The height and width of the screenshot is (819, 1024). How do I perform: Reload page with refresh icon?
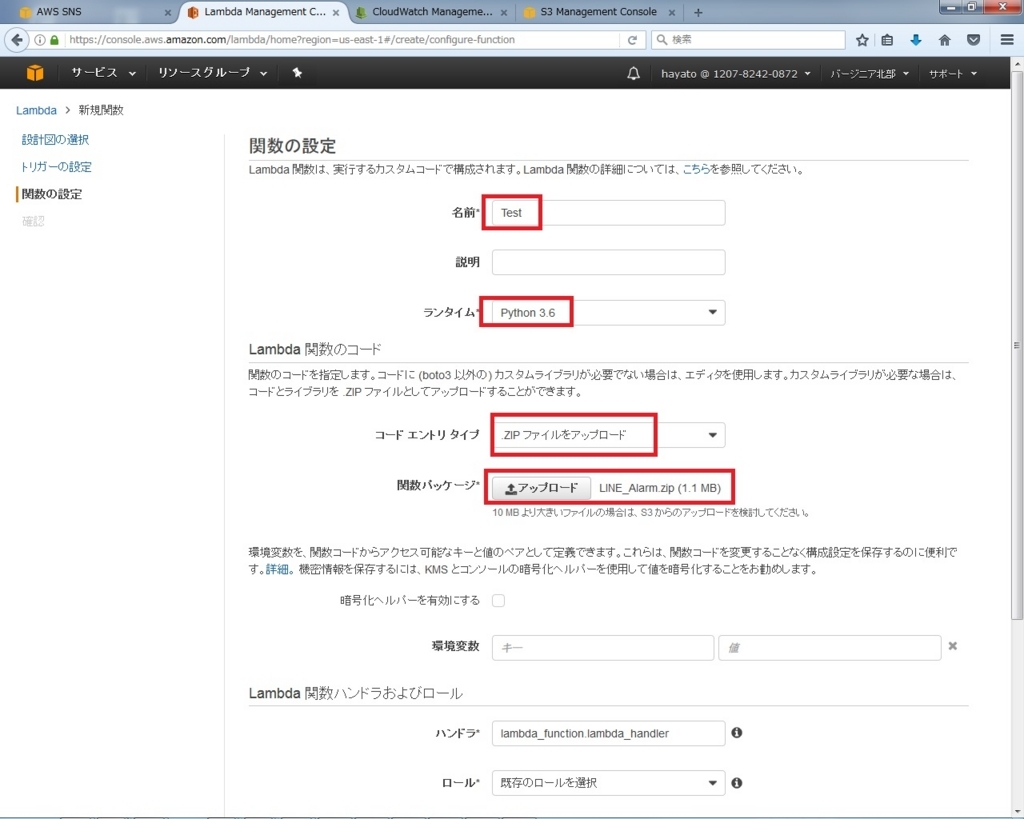click(632, 40)
